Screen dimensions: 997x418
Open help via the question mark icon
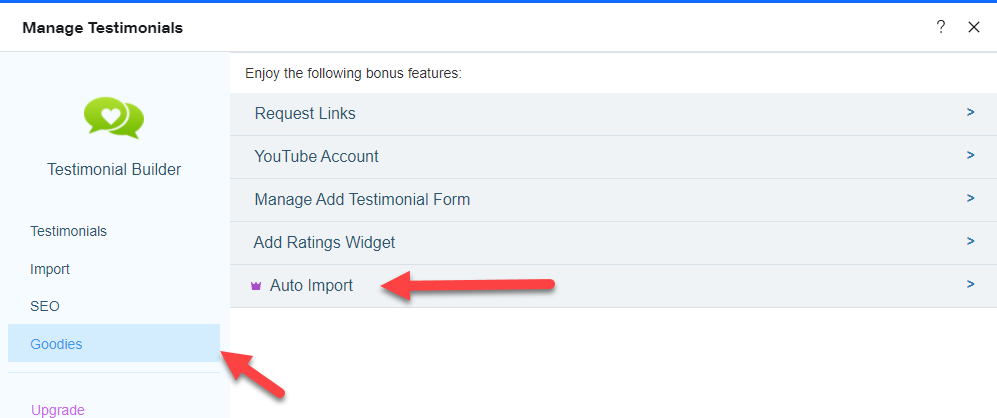(x=940, y=27)
